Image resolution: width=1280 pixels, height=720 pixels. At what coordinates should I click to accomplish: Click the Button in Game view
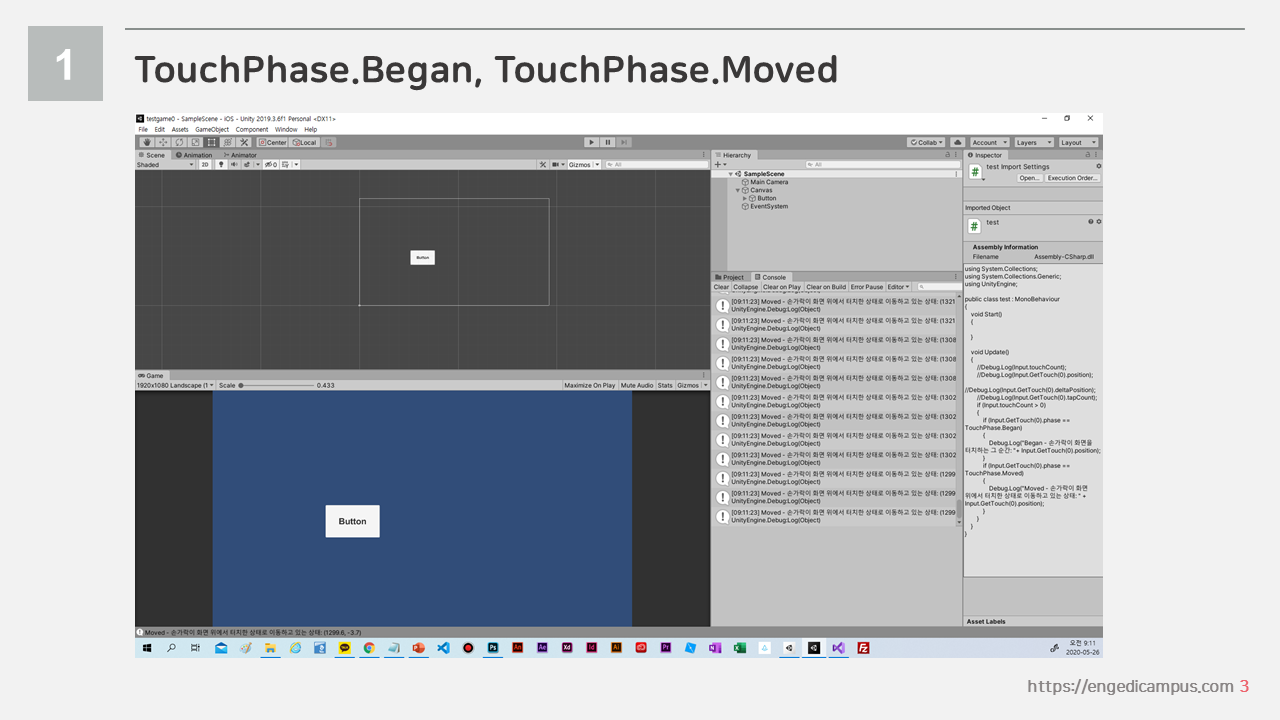click(x=352, y=521)
